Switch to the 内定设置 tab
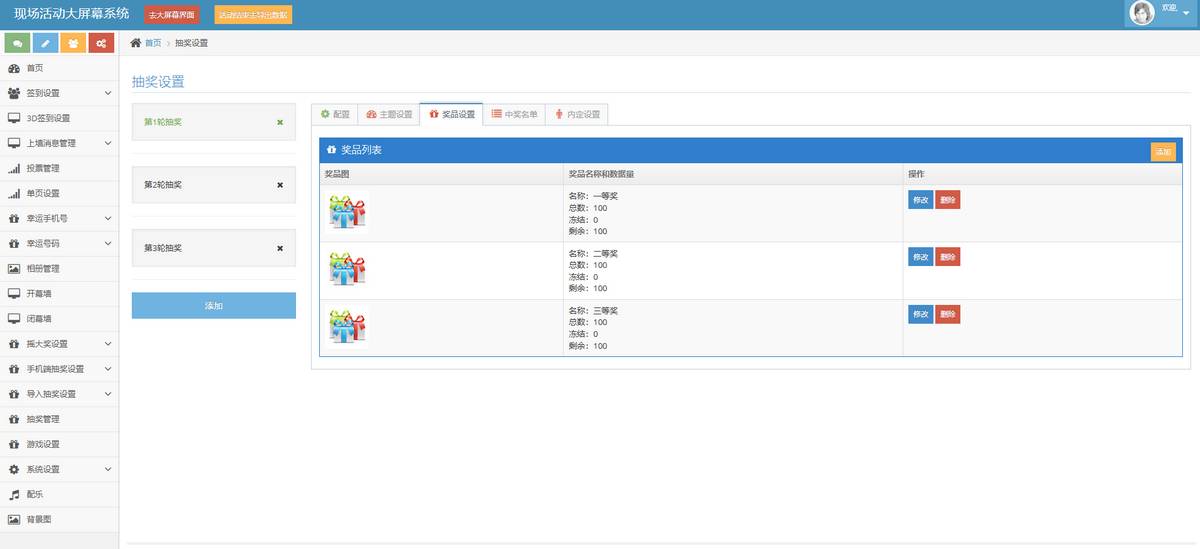This screenshot has width=1200, height=549. click(x=577, y=114)
